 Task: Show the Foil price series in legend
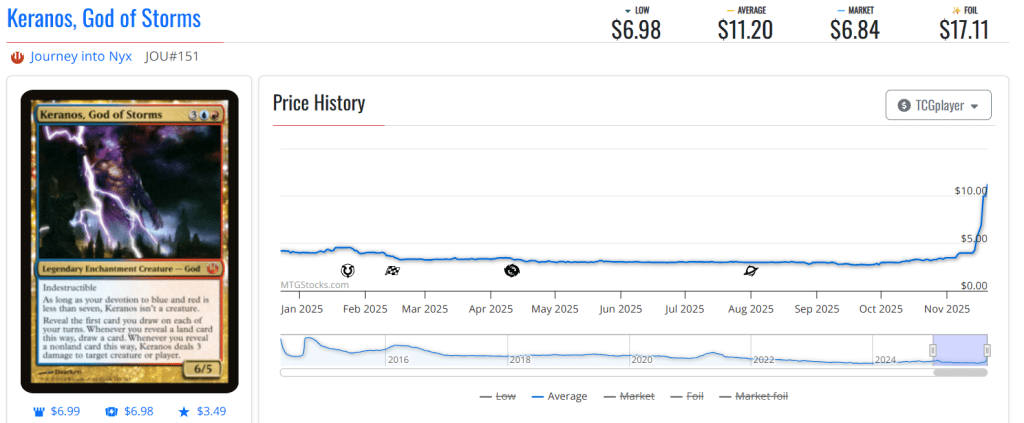tap(688, 397)
